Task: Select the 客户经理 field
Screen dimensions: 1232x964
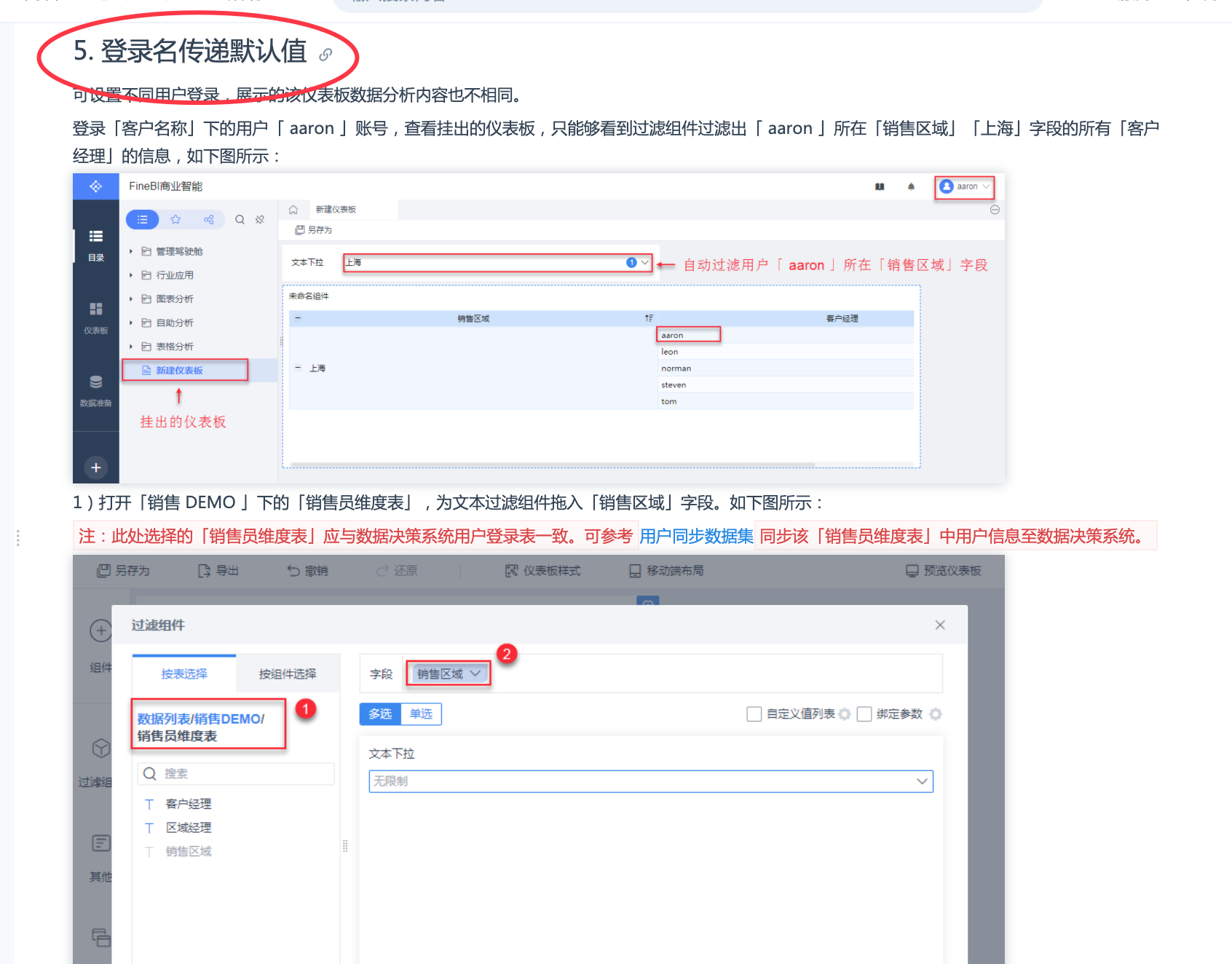Action: [188, 804]
